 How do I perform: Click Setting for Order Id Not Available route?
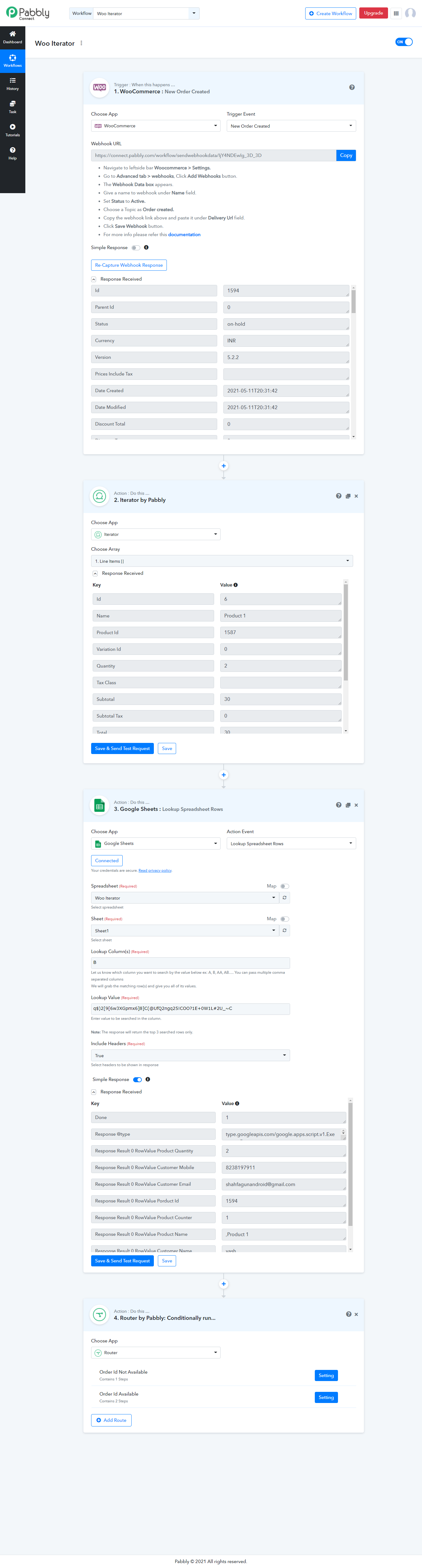[x=327, y=1376]
